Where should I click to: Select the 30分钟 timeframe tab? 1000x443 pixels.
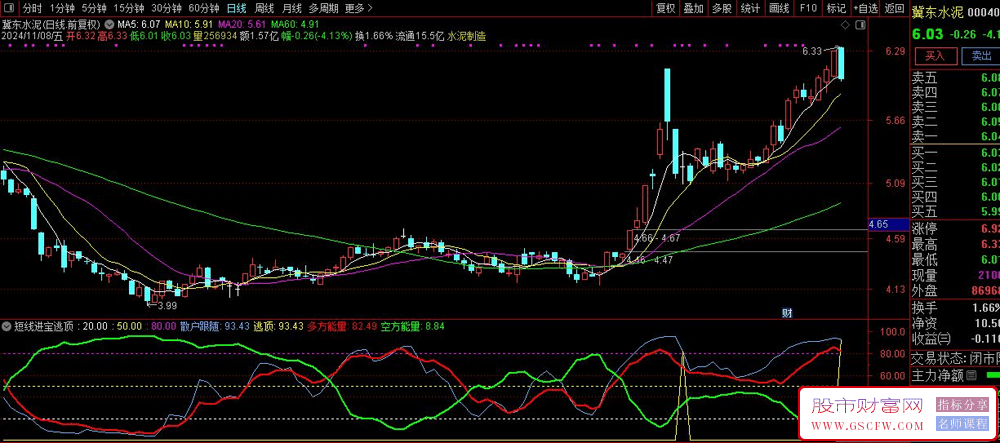click(x=166, y=8)
